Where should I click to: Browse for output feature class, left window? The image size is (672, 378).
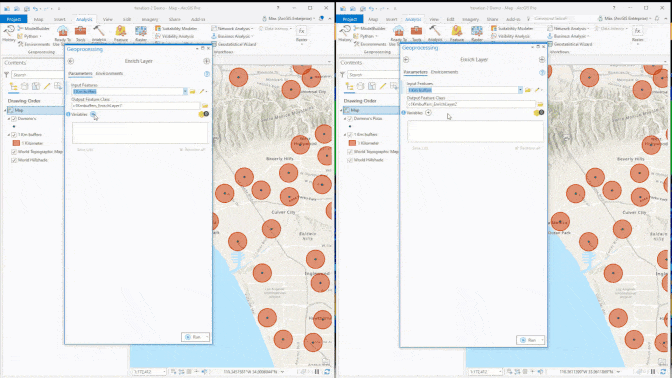point(205,105)
